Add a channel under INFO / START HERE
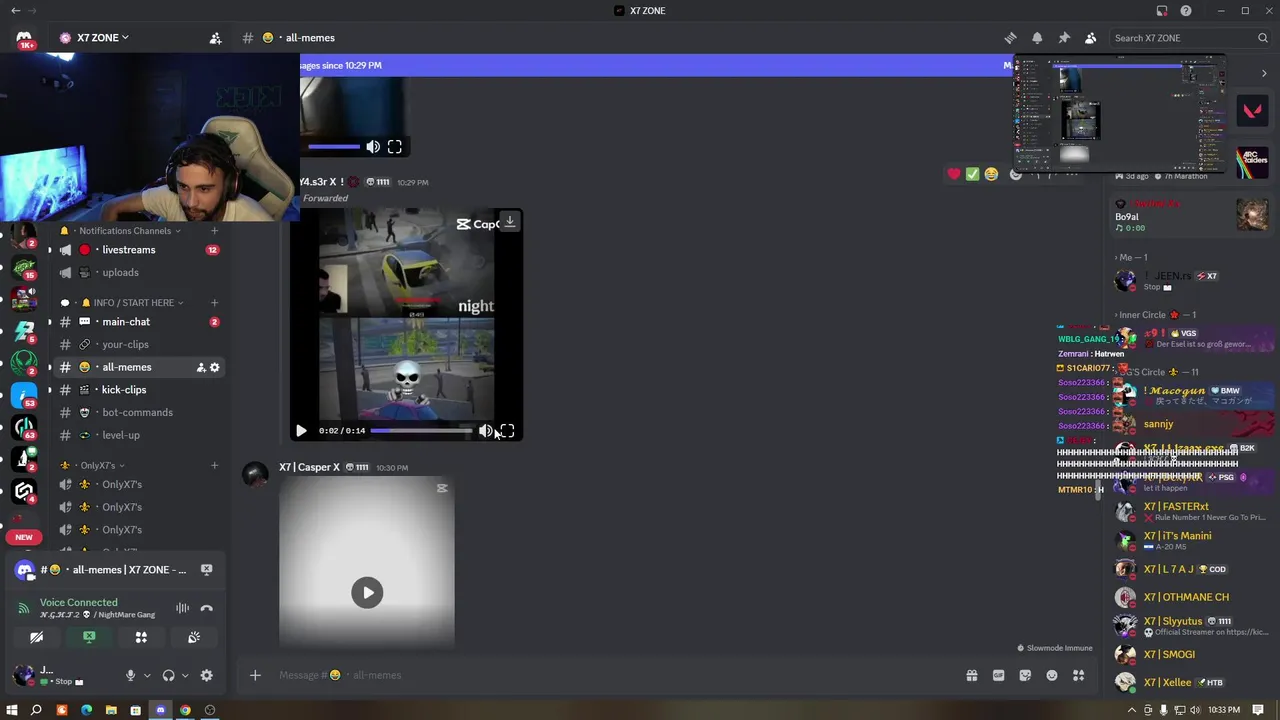Screen dimensions: 1280x720 [214, 303]
